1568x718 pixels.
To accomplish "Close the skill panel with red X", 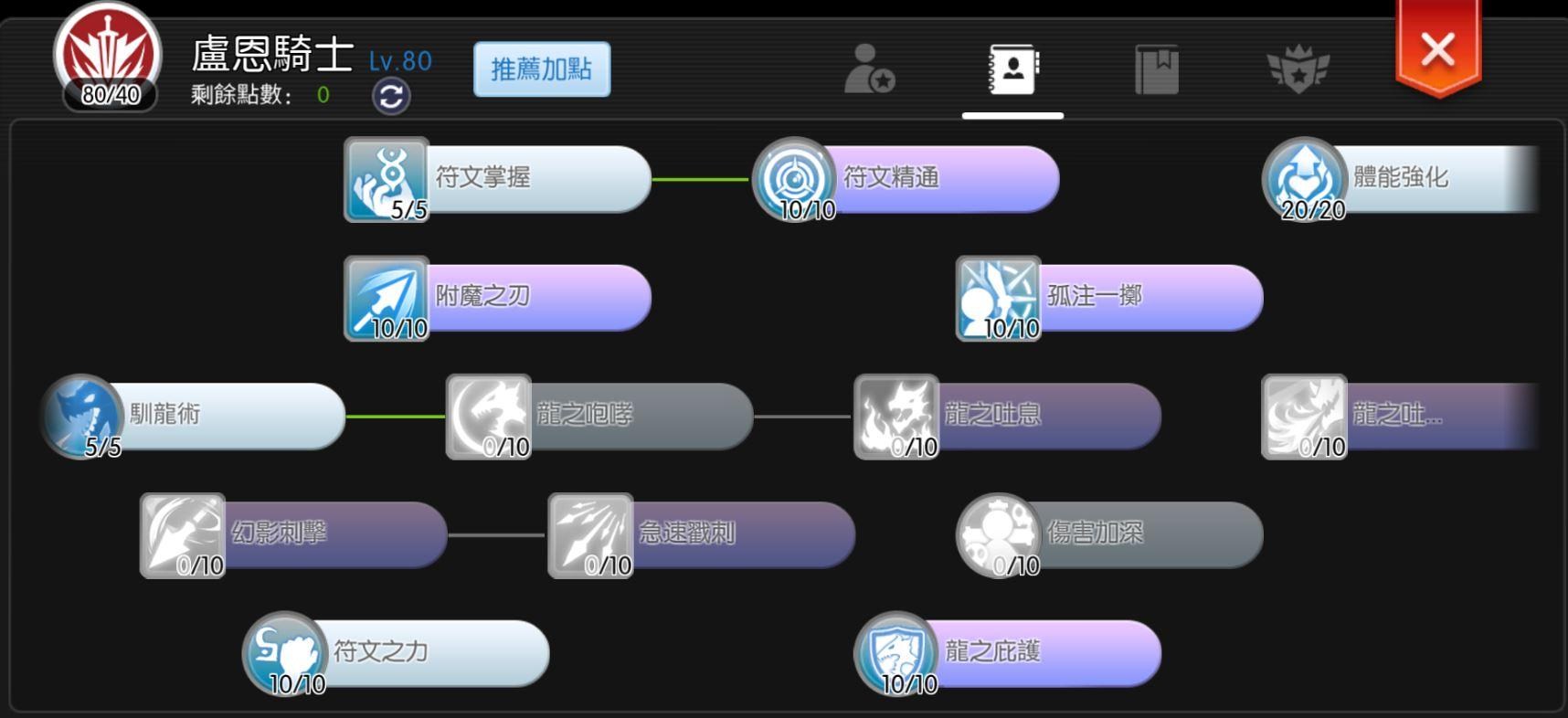I will (x=1438, y=48).
